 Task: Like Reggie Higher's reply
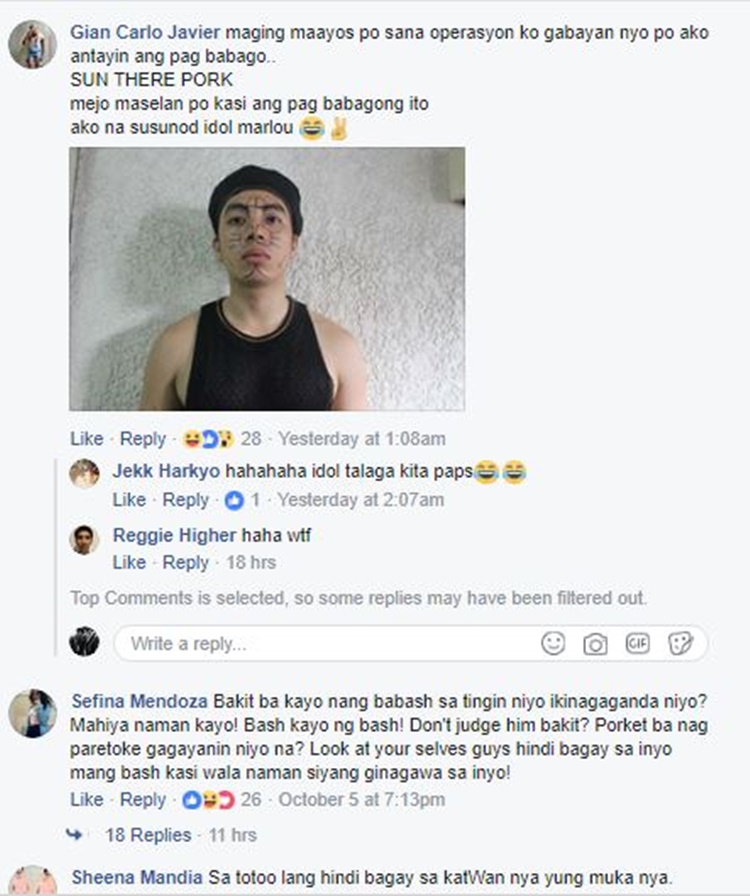pyautogui.click(x=129, y=562)
